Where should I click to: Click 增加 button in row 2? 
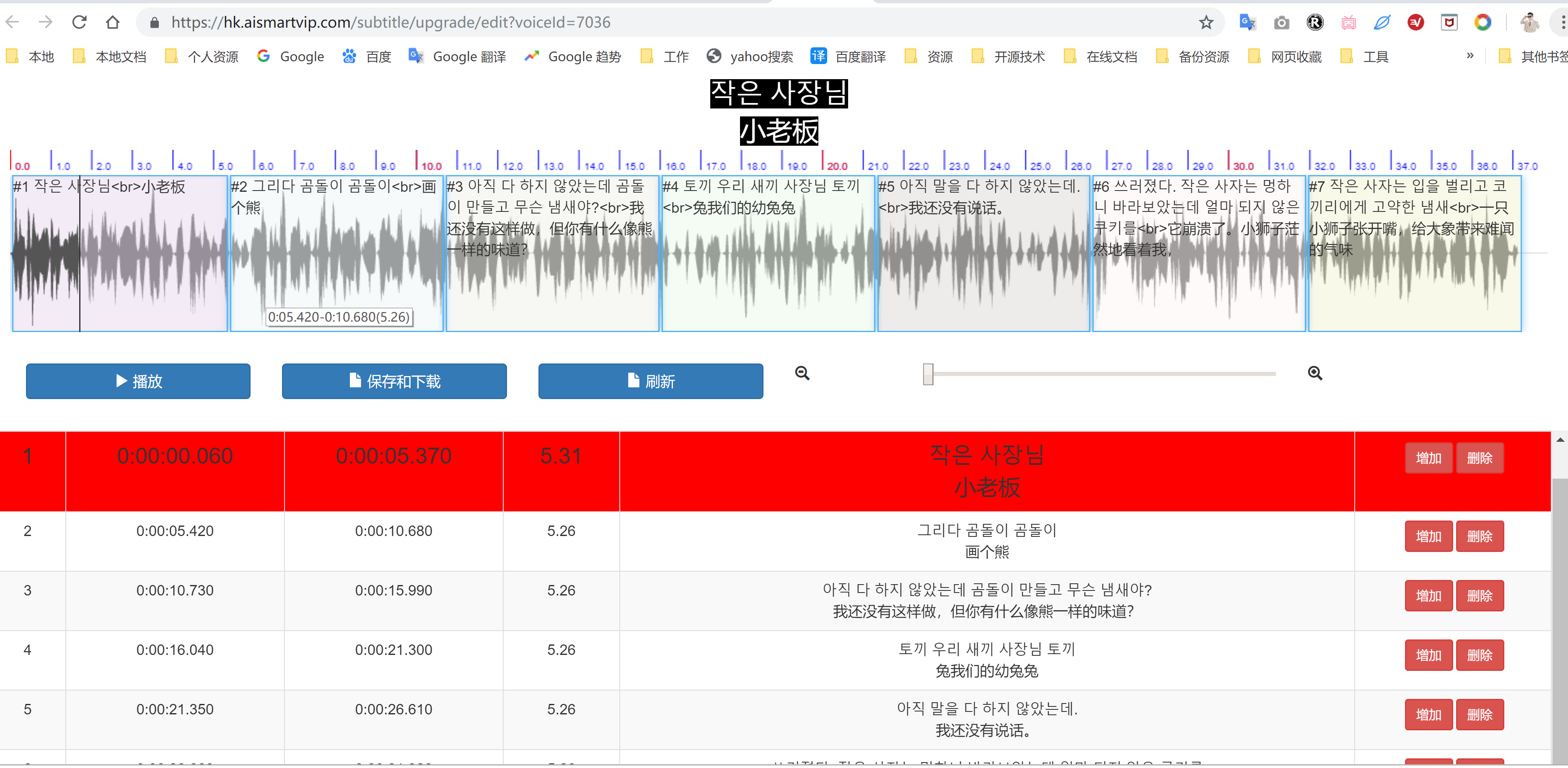(x=1428, y=536)
